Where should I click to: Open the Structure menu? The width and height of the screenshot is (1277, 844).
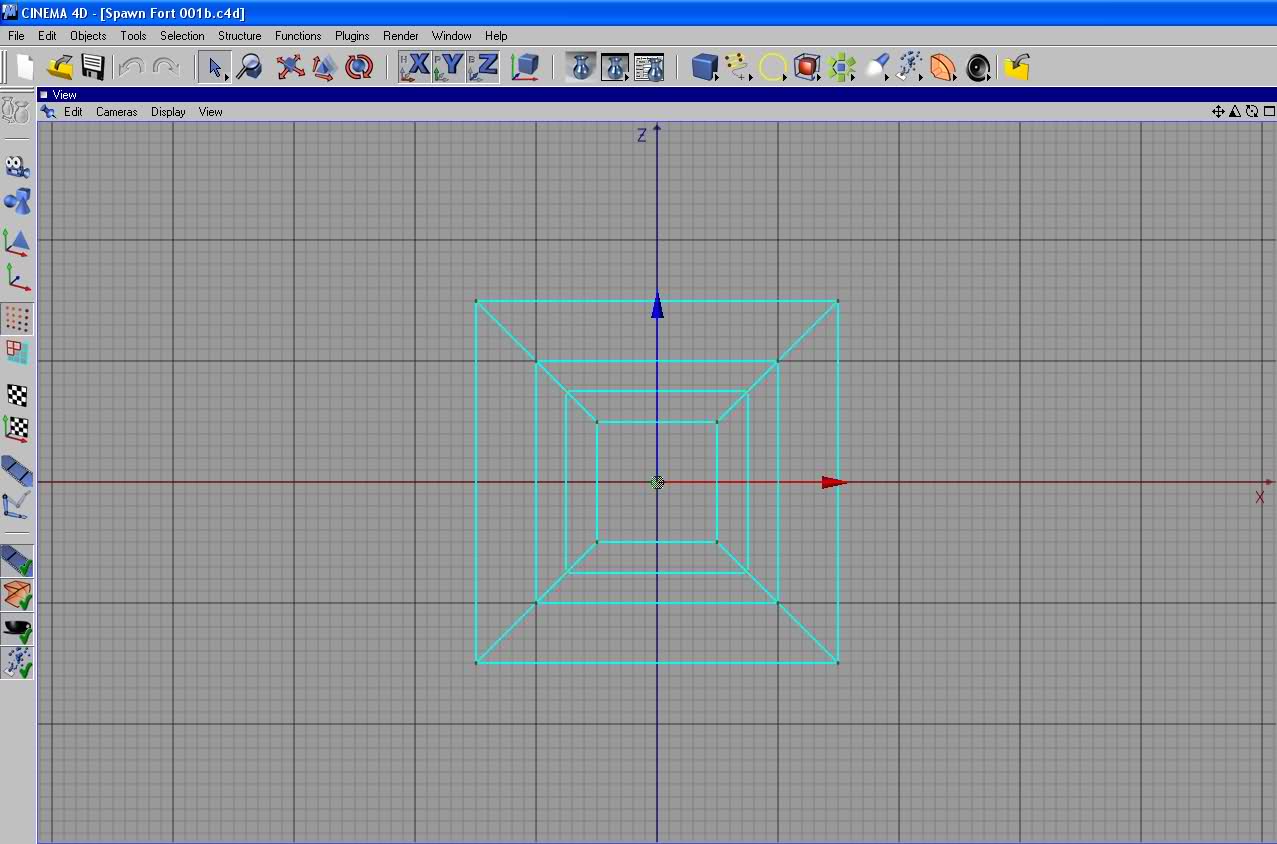click(x=239, y=36)
